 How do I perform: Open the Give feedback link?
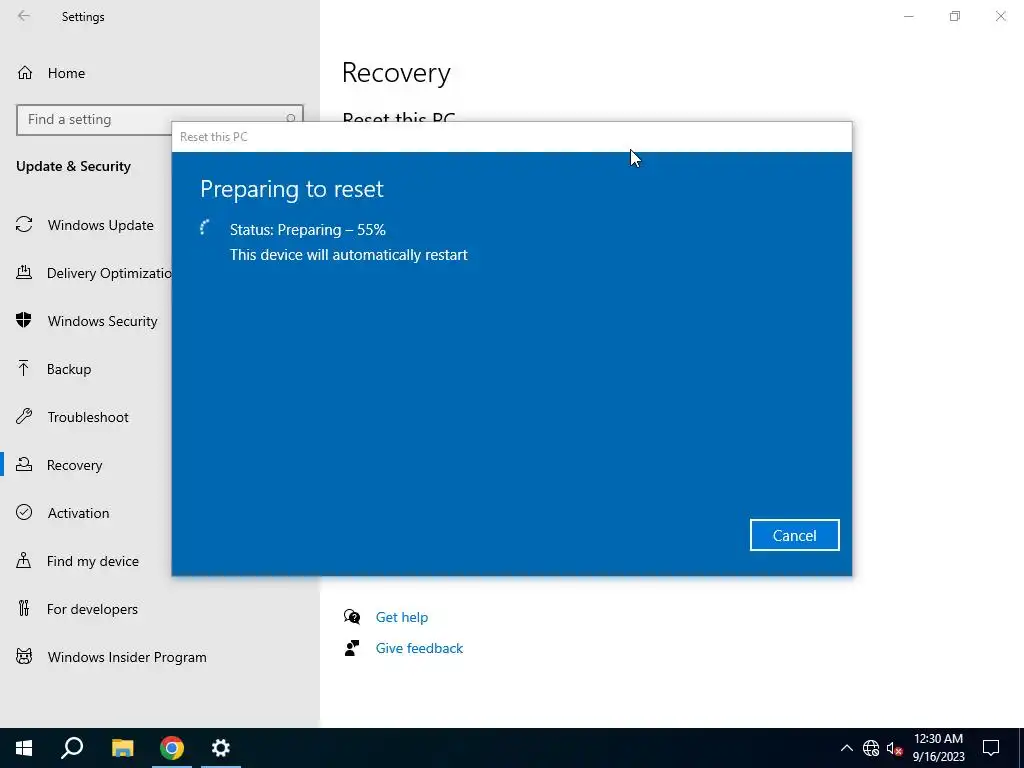pyautogui.click(x=419, y=648)
